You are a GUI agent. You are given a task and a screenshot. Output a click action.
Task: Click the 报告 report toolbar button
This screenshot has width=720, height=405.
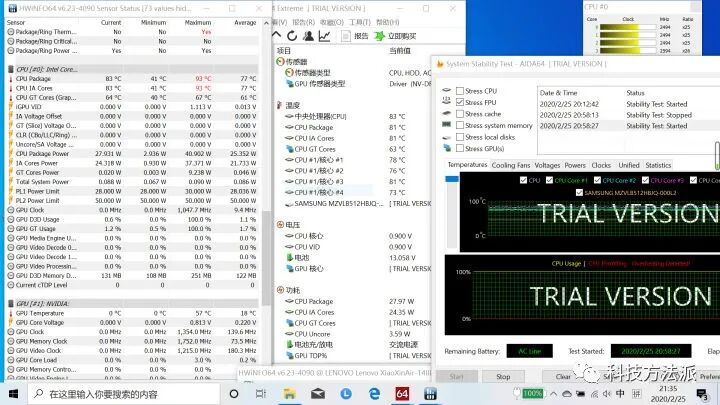(x=354, y=36)
